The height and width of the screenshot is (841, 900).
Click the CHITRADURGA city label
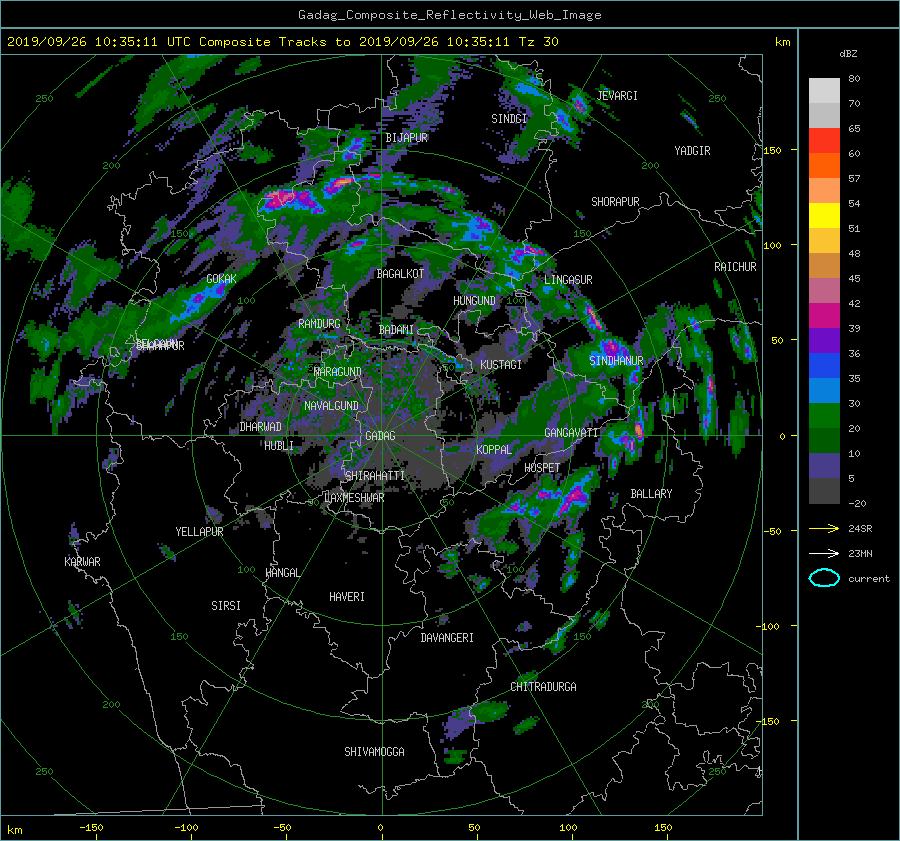(543, 687)
